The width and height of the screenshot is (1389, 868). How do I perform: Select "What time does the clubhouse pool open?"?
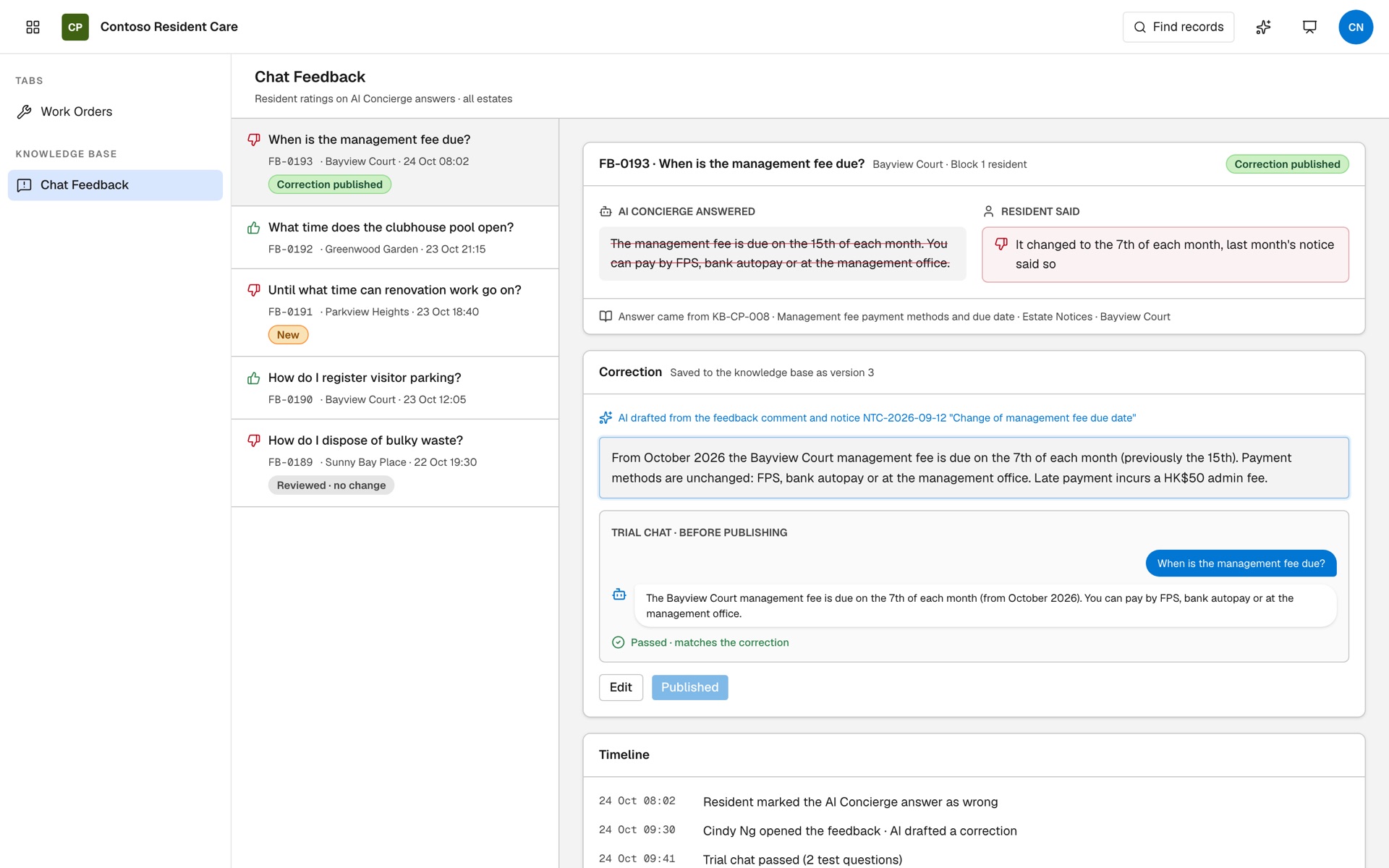tap(395, 238)
